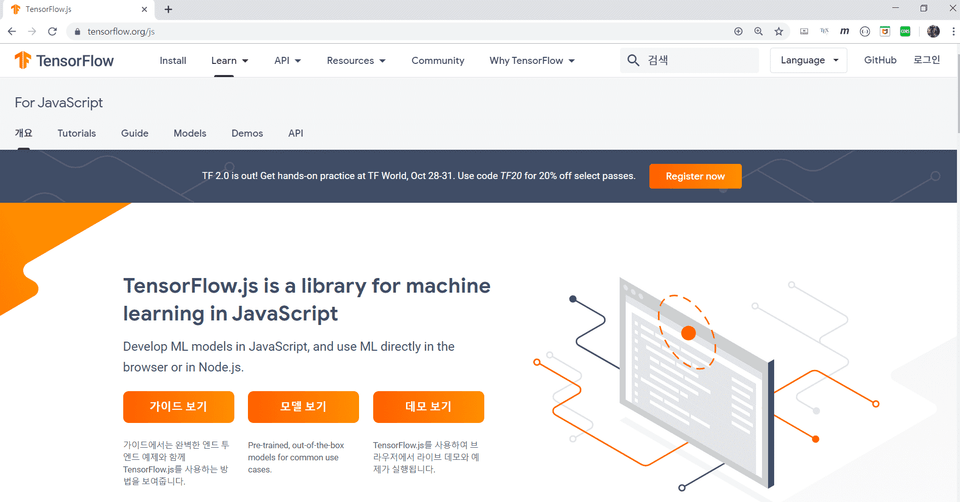Open the green CORS extension icon
This screenshot has height=502, width=960.
905,31
